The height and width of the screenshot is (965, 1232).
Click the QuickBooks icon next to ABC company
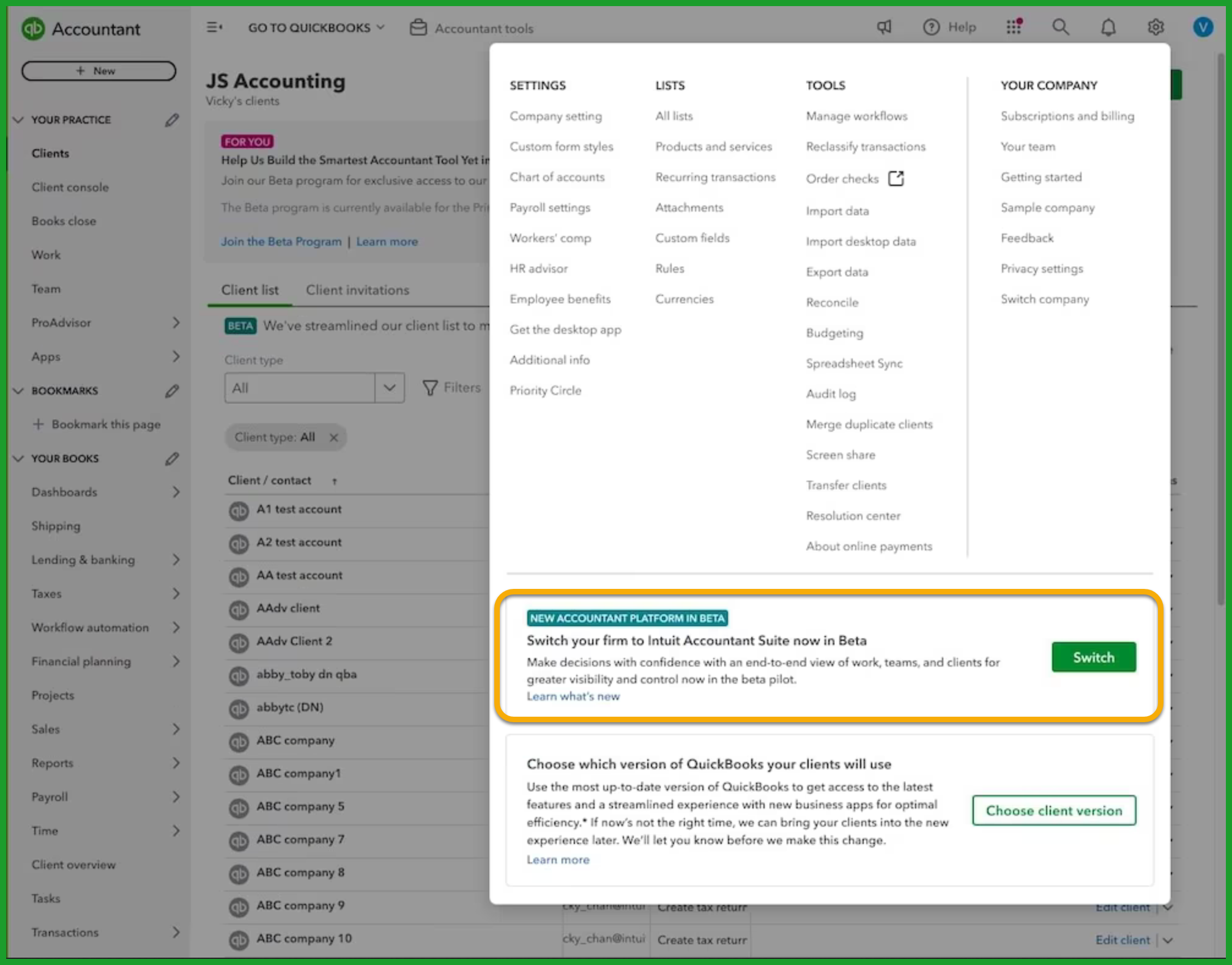[239, 741]
